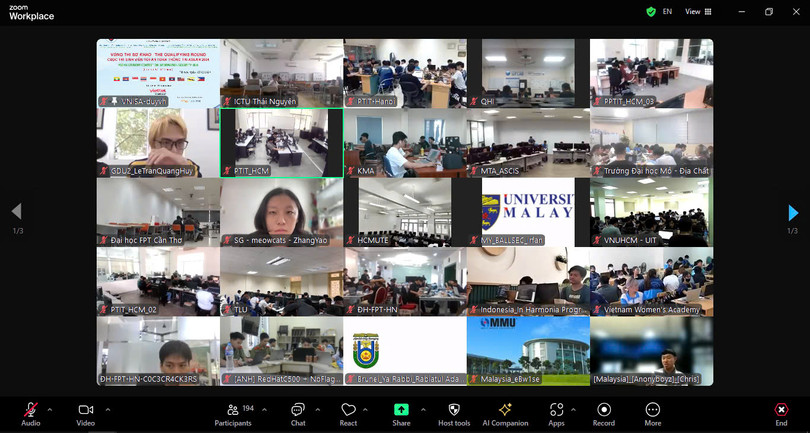
Task: Unmute the microphone via Audio button
Action: [x=31, y=411]
